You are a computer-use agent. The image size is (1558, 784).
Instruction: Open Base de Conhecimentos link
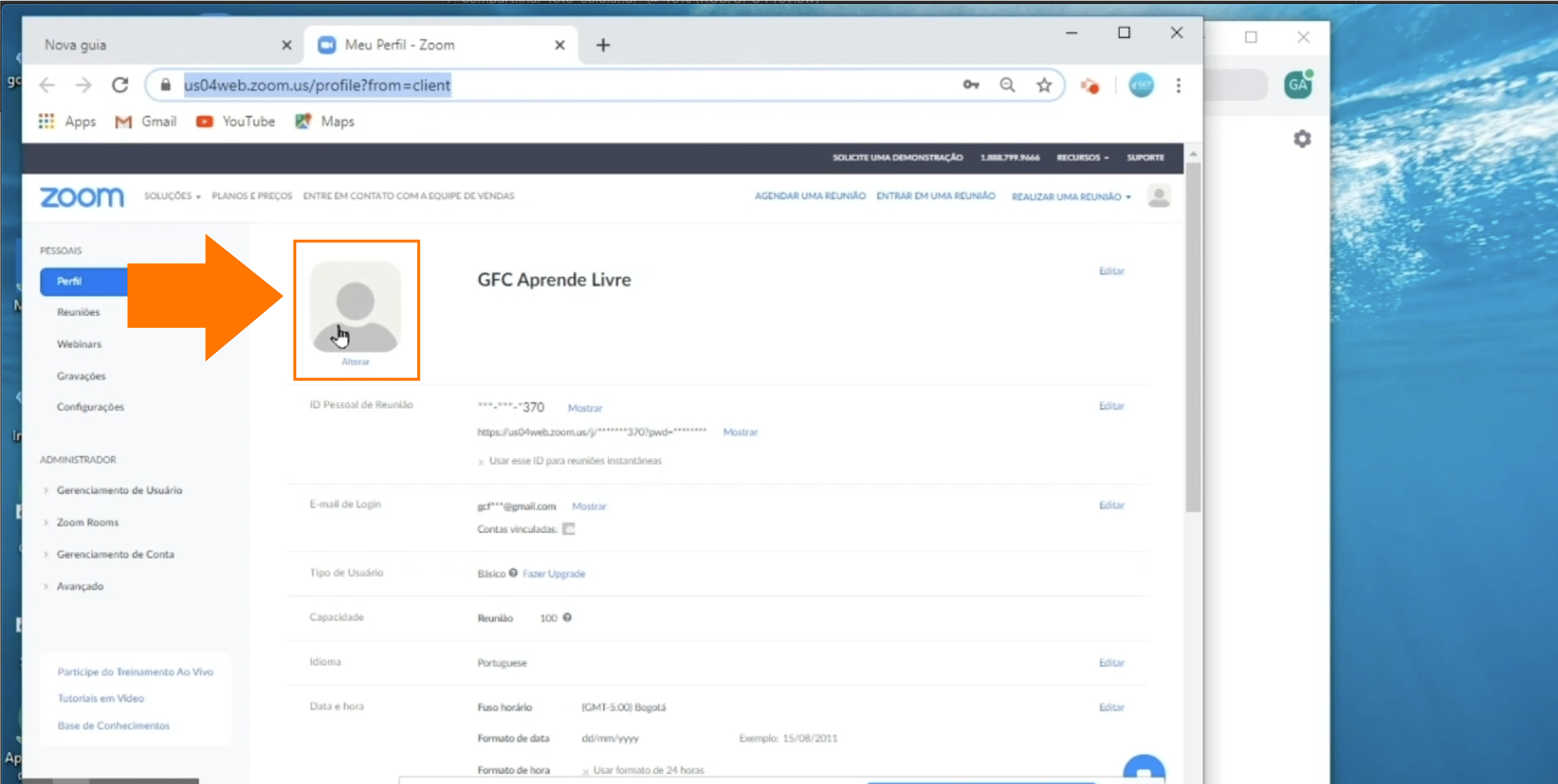[114, 726]
